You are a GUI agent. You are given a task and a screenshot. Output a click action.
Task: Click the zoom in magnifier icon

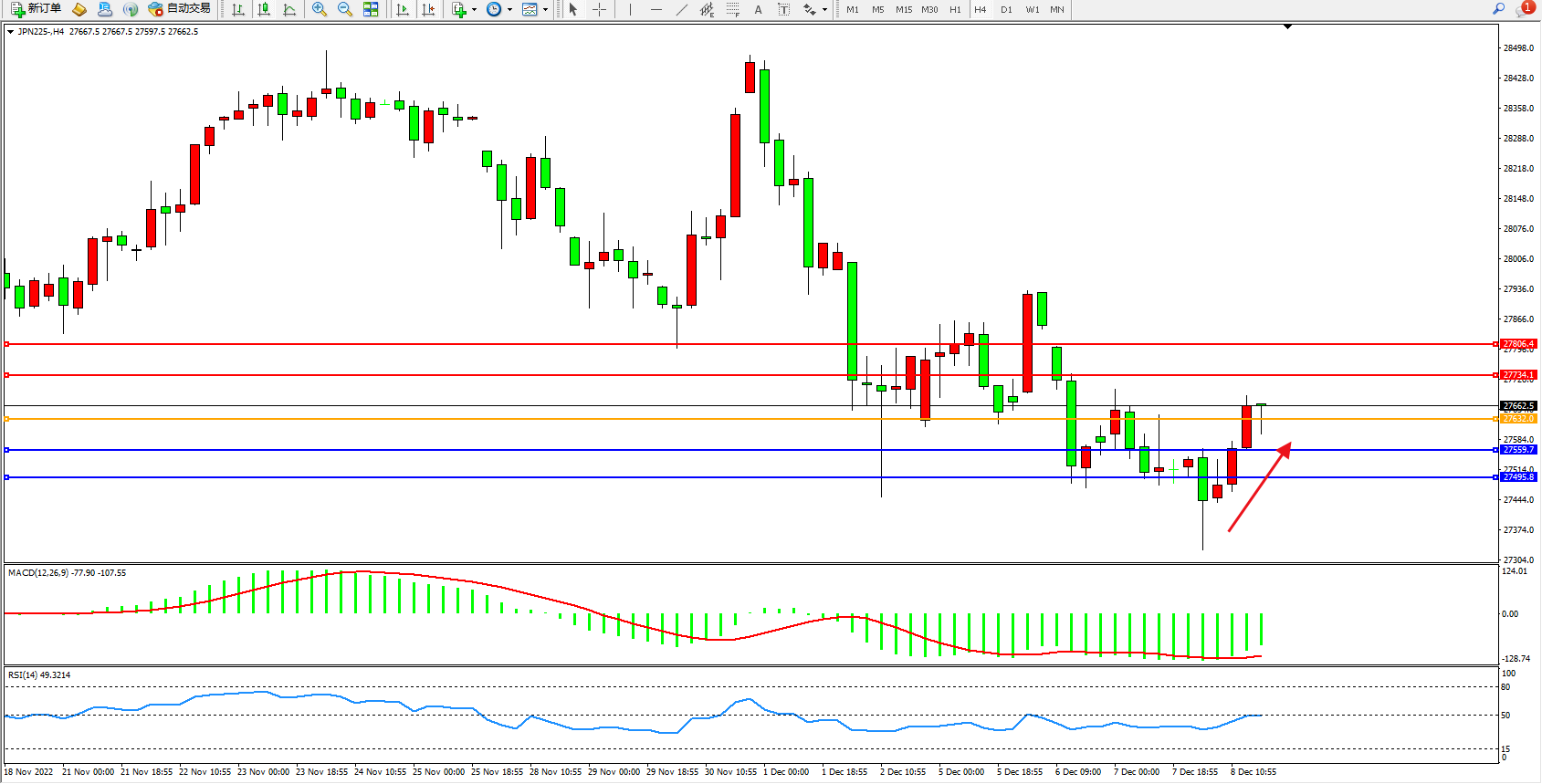320,9
